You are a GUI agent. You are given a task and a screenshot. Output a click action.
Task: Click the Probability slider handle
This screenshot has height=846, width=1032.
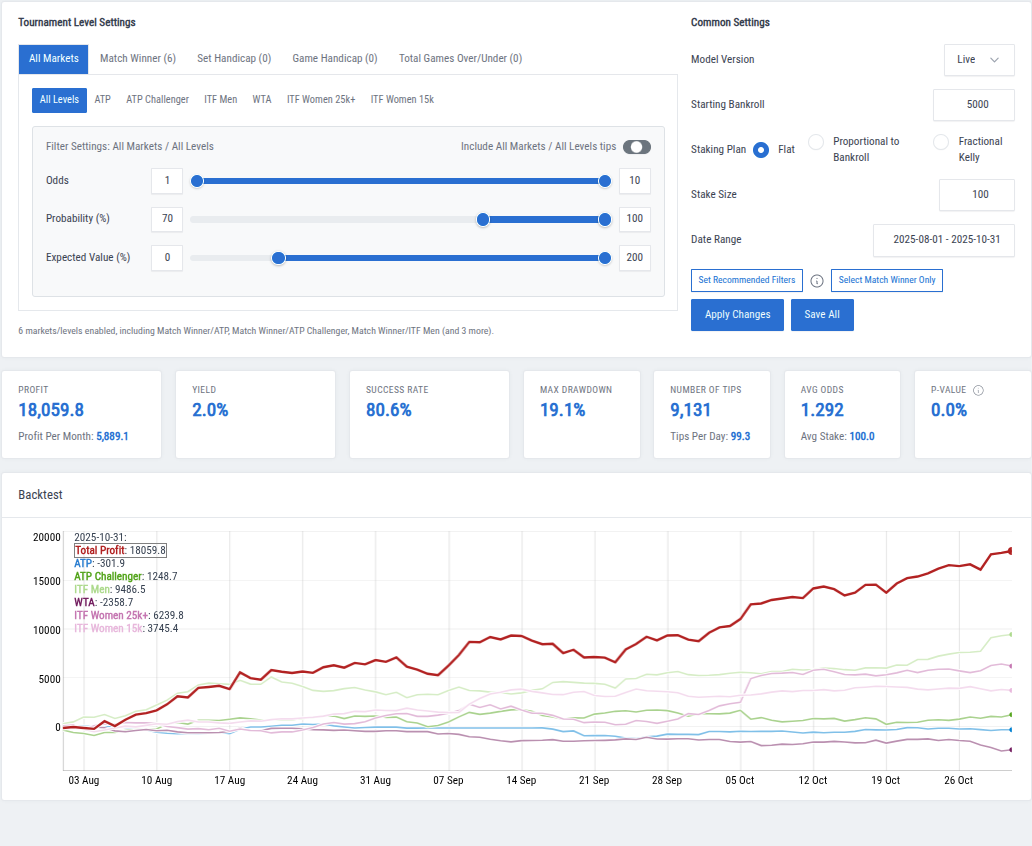click(483, 219)
